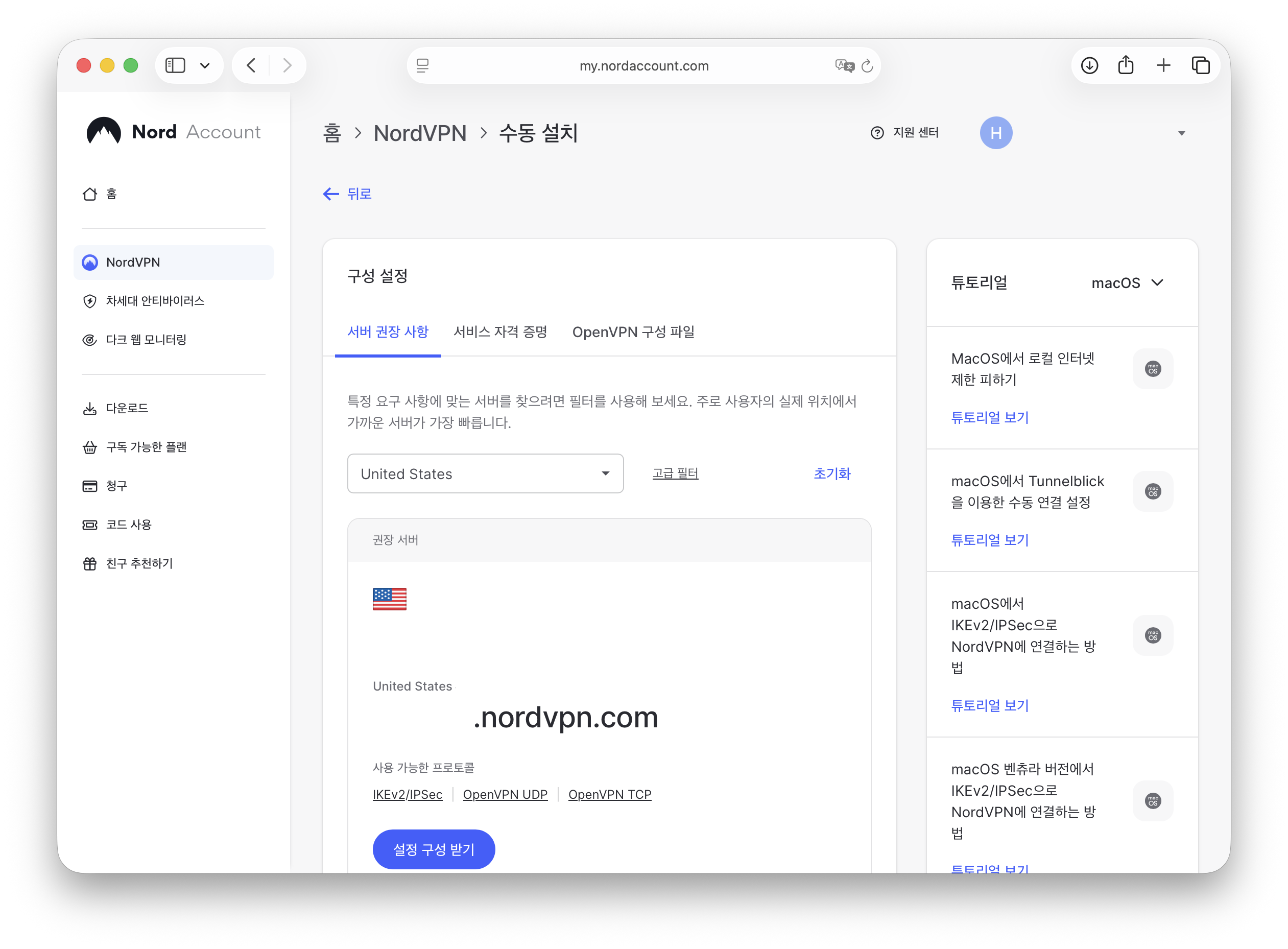Open 코드 사용 in the sidebar

click(x=174, y=525)
